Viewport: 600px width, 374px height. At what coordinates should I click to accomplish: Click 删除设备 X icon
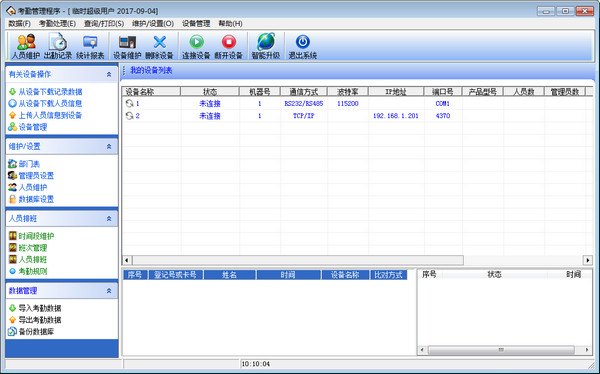coord(159,46)
